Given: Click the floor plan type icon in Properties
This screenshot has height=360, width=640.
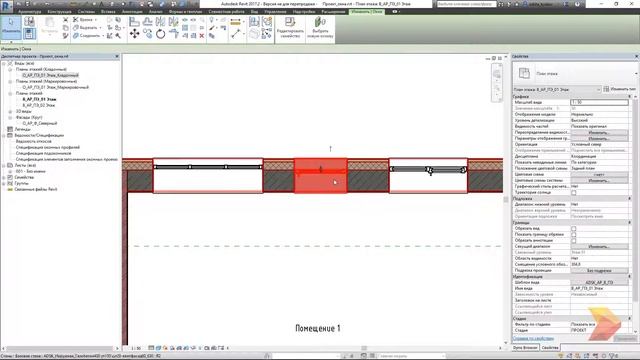Looking at the screenshot, I should pos(524,73).
